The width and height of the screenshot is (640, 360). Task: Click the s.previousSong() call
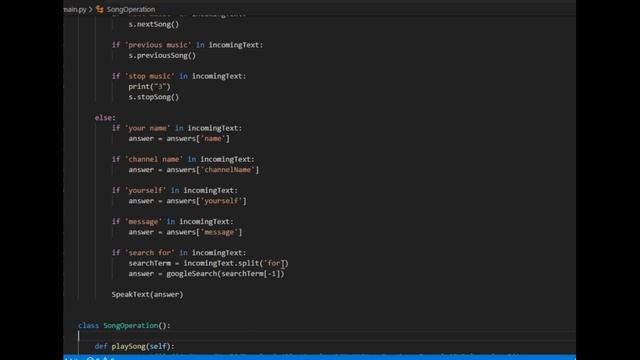162,55
